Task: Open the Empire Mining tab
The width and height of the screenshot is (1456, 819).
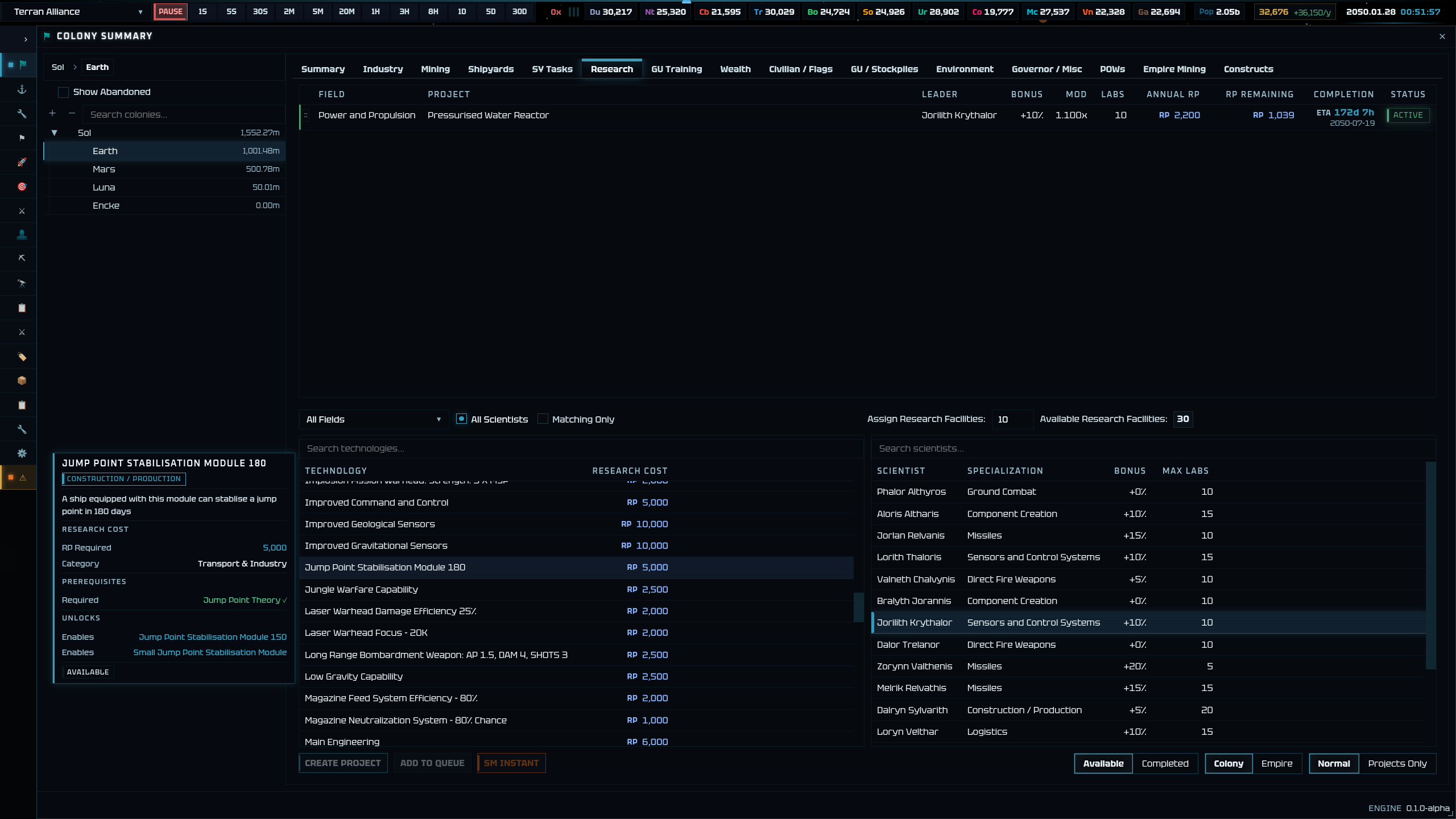Action: tap(1174, 69)
